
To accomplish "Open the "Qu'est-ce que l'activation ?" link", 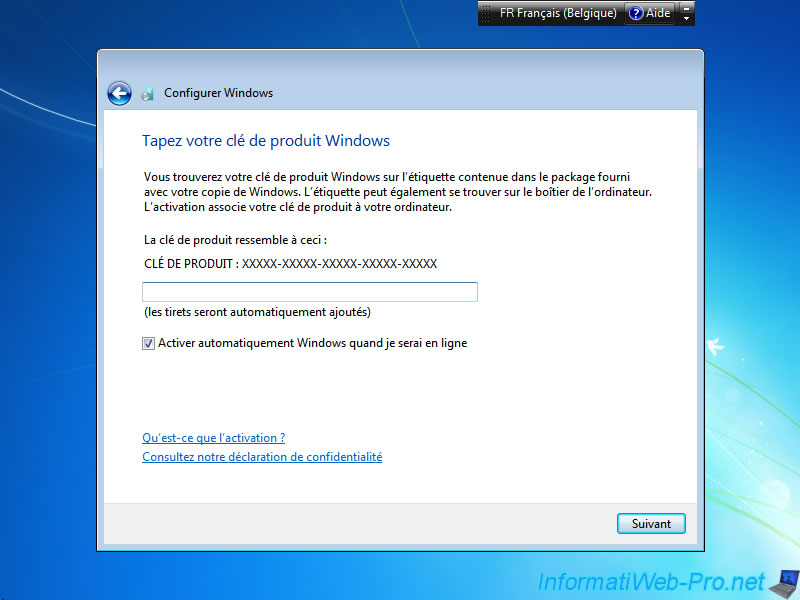I will pyautogui.click(x=213, y=438).
